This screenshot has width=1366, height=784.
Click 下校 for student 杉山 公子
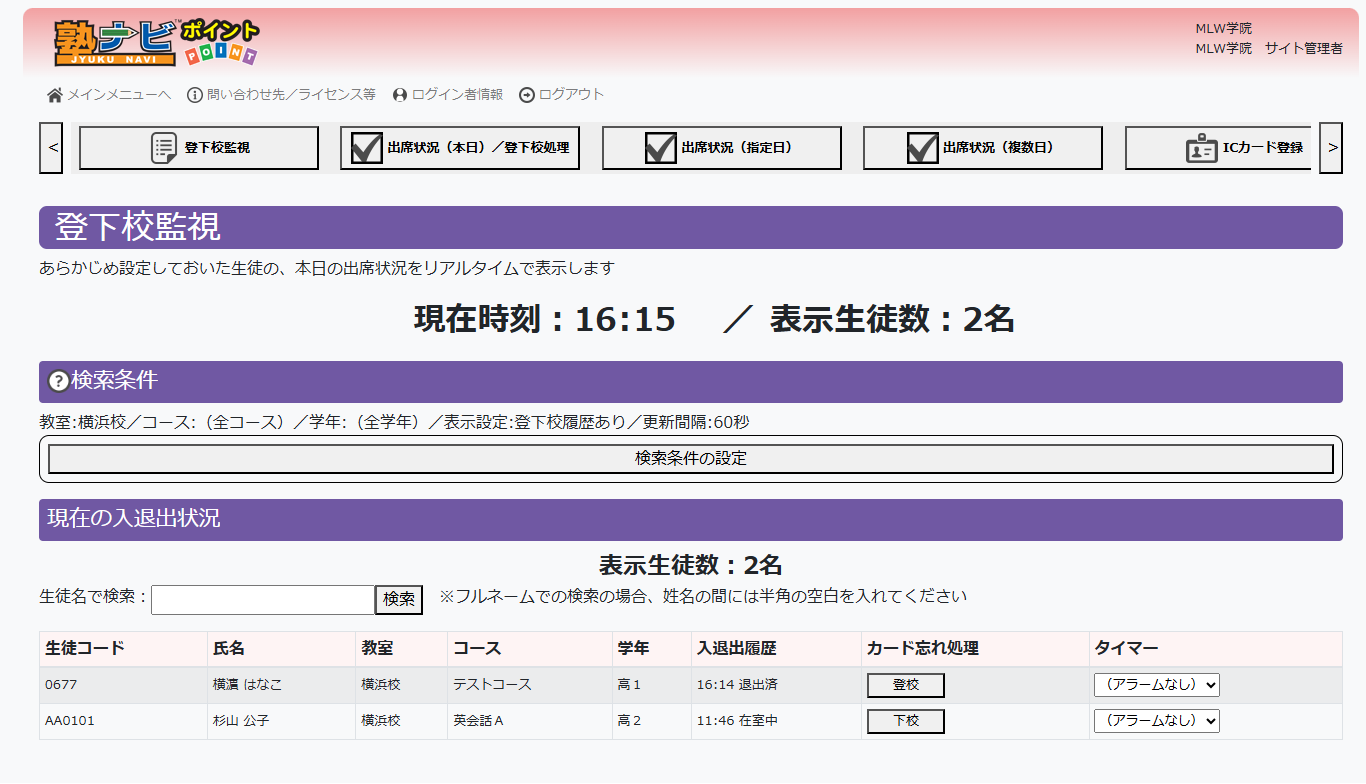[x=905, y=721]
